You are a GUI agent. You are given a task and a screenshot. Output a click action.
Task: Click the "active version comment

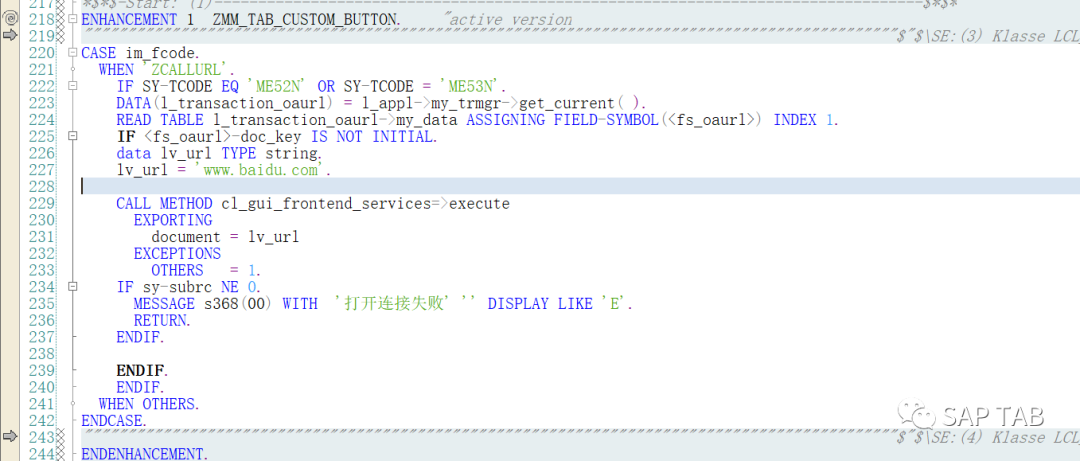coord(510,19)
